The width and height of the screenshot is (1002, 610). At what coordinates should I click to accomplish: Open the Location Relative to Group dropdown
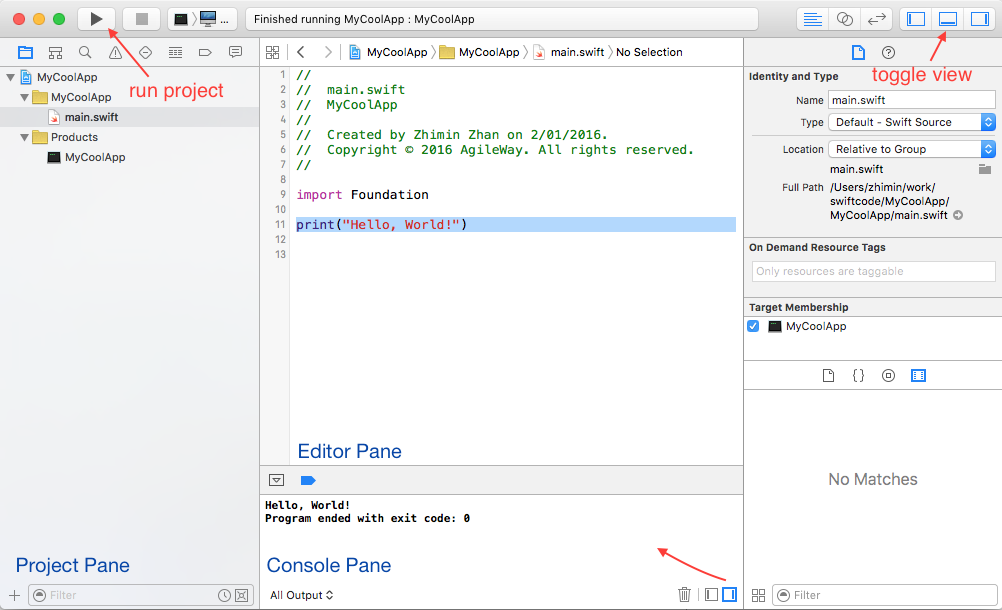tap(911, 149)
